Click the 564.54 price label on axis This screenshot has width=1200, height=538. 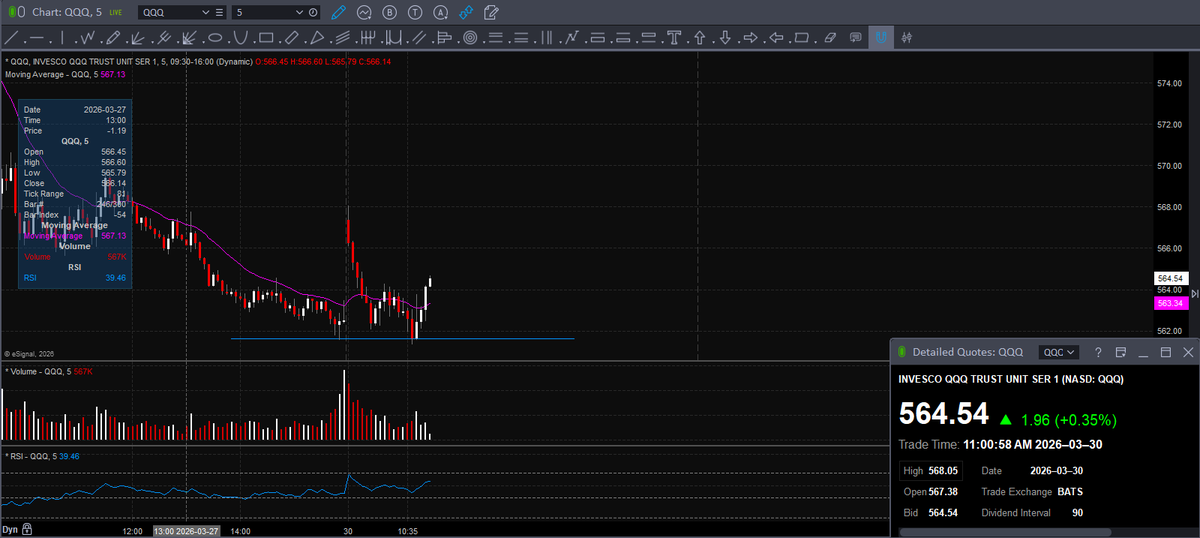pos(1170,278)
